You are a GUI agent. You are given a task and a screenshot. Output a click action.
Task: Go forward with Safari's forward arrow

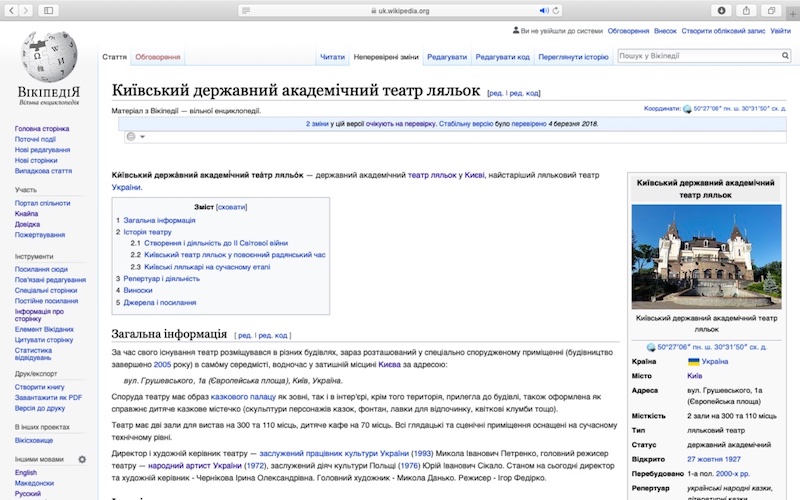click(x=26, y=10)
